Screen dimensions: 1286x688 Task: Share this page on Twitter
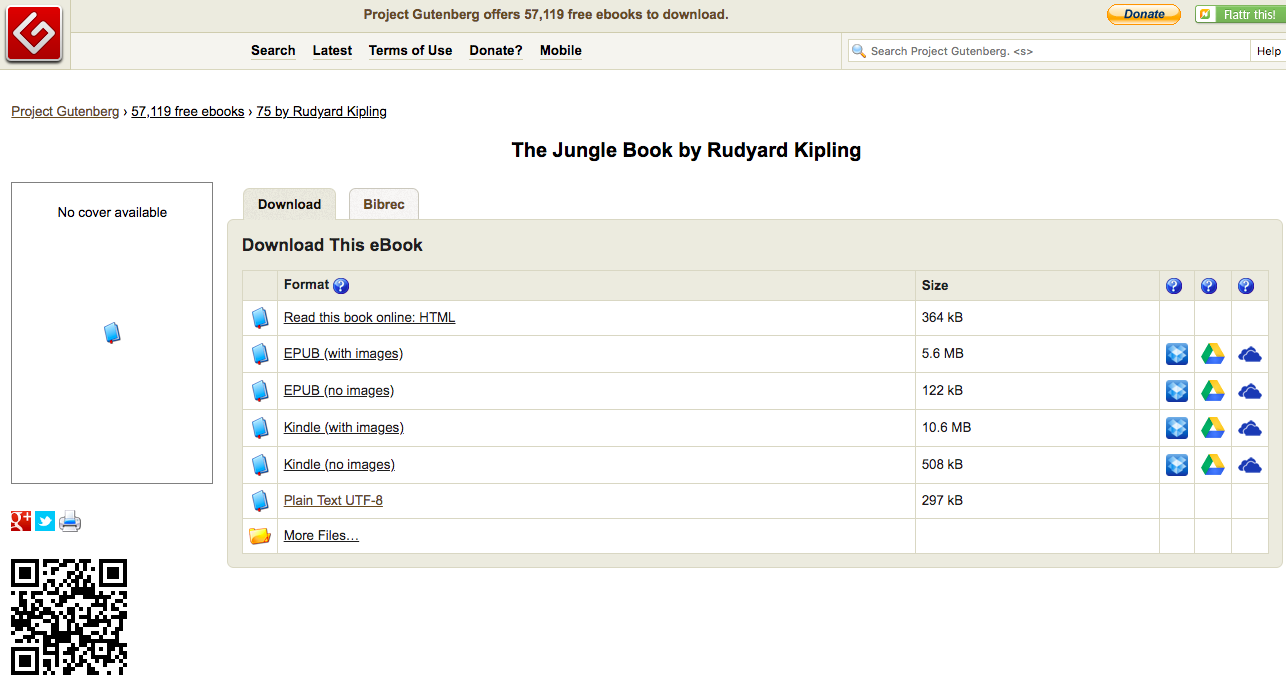pyautogui.click(x=45, y=521)
